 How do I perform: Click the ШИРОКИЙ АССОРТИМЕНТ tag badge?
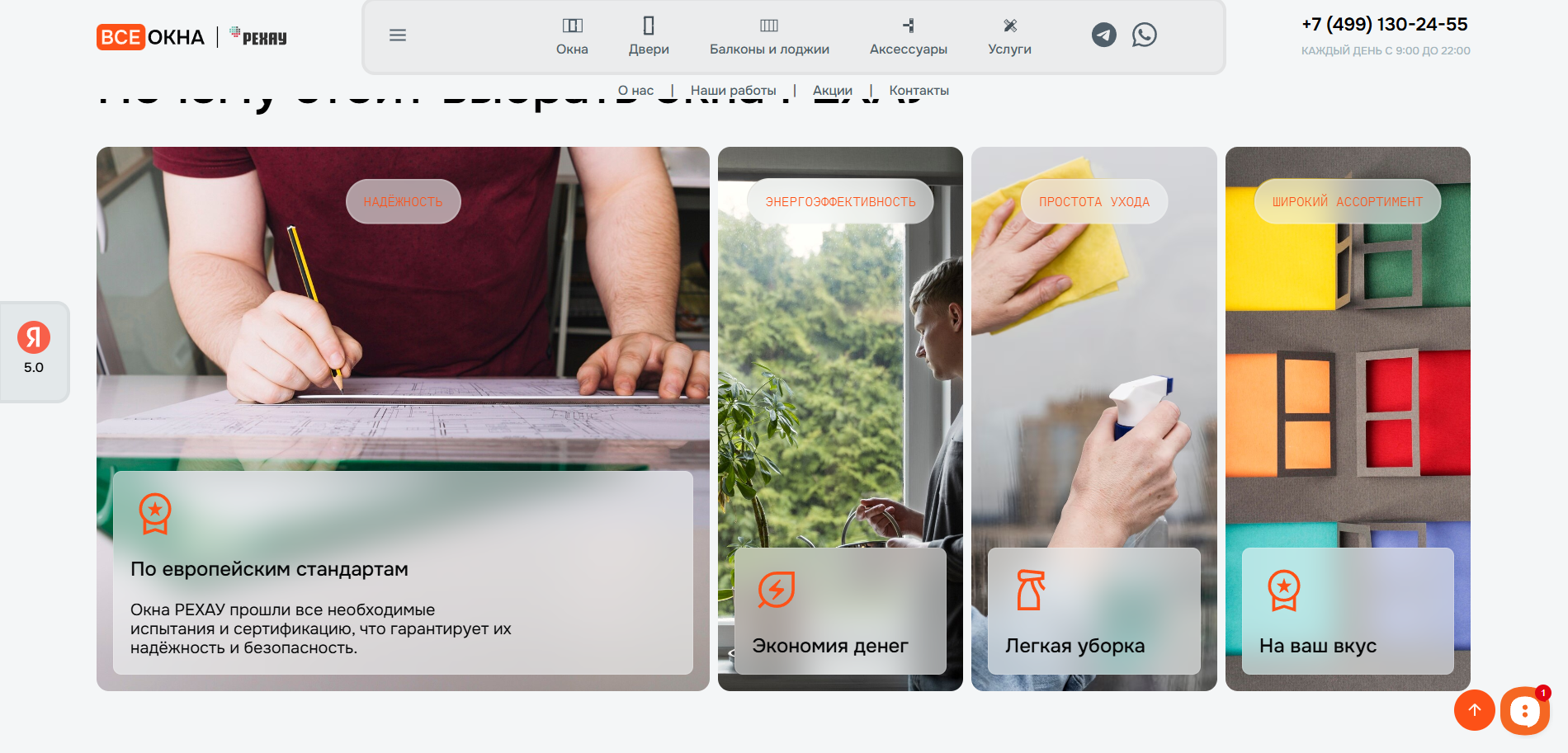pos(1348,201)
